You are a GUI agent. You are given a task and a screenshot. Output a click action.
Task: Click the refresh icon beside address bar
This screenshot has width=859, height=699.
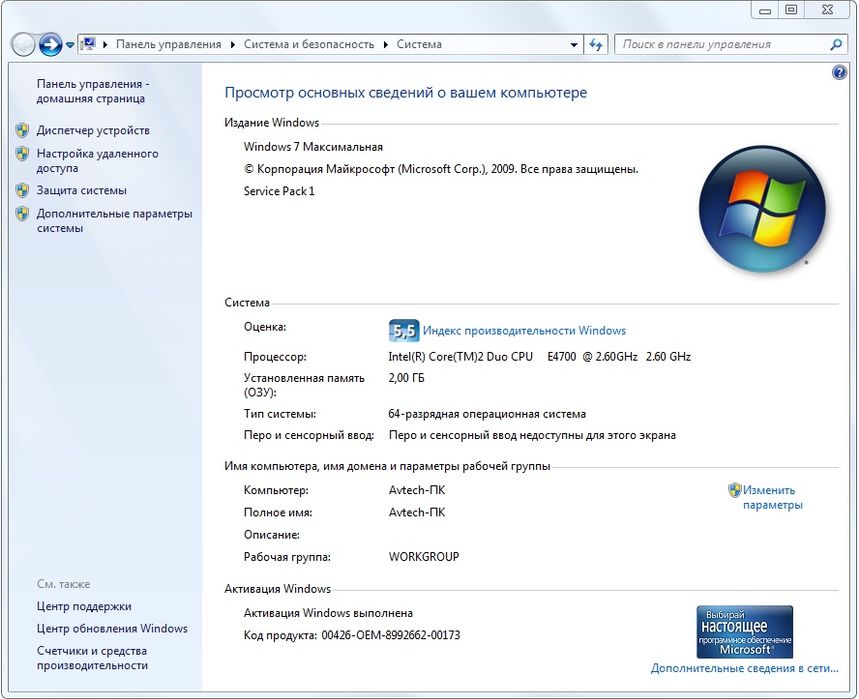596,44
